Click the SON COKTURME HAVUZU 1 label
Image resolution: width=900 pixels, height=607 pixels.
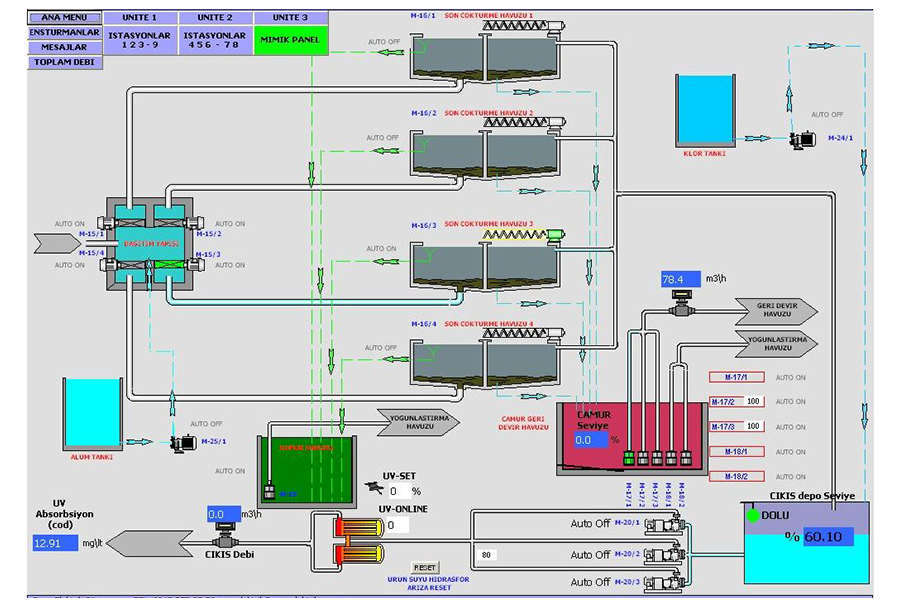[488, 16]
